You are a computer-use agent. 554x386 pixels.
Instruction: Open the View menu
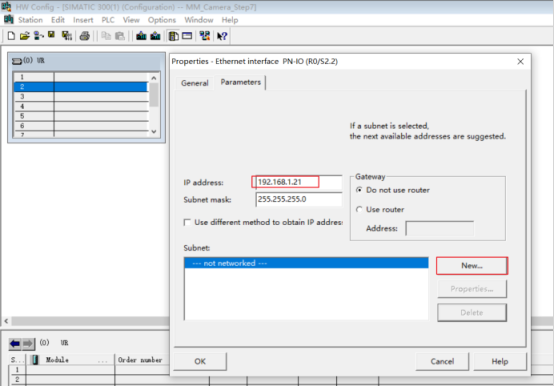tap(131, 20)
